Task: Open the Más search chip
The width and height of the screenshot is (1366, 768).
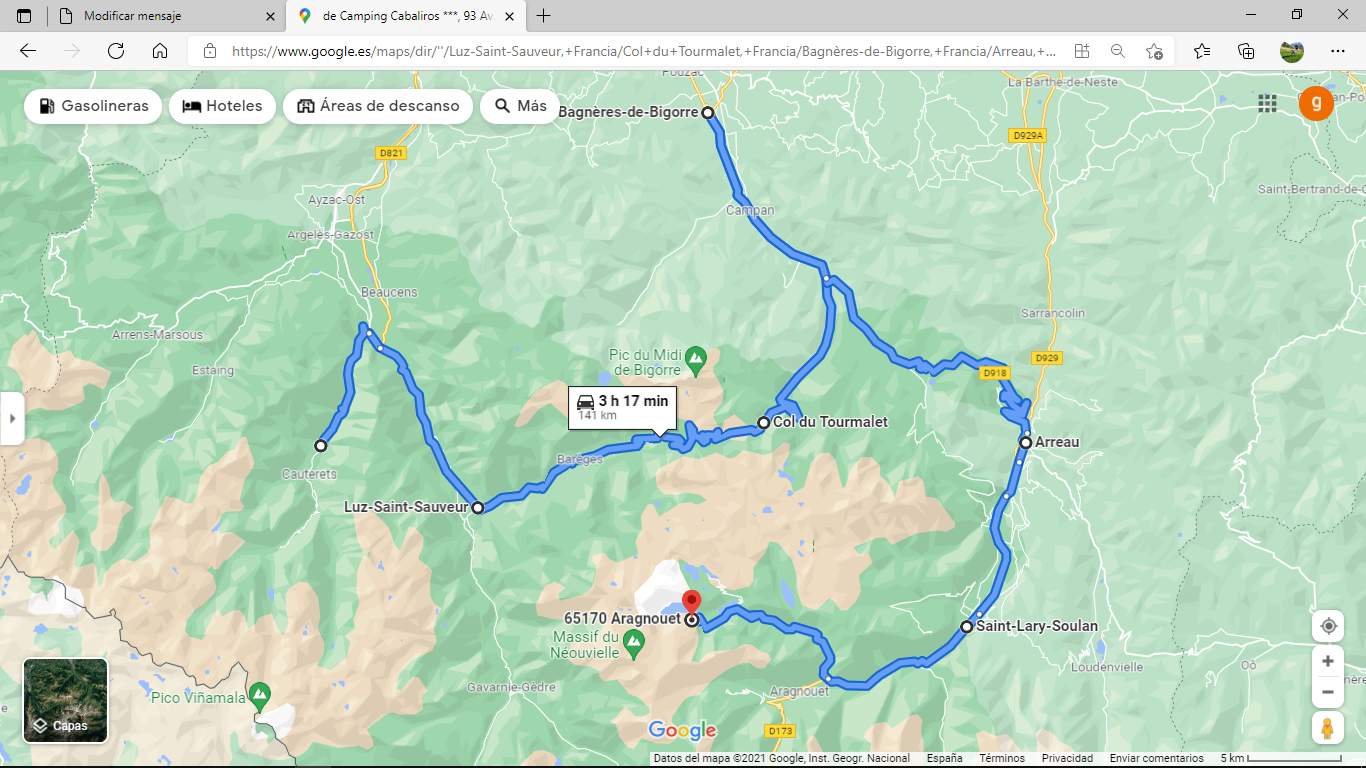Action: click(519, 106)
